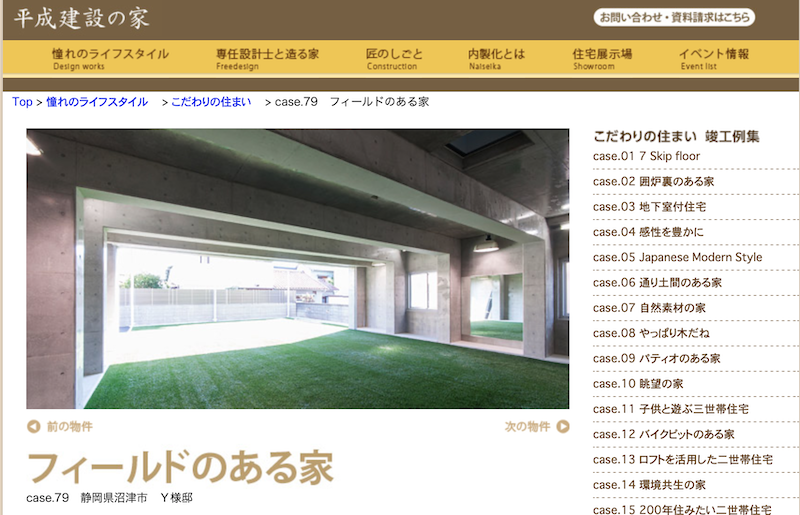Open 匠のしごと Construction menu
Viewport: 800px width, 515px height.
point(394,59)
